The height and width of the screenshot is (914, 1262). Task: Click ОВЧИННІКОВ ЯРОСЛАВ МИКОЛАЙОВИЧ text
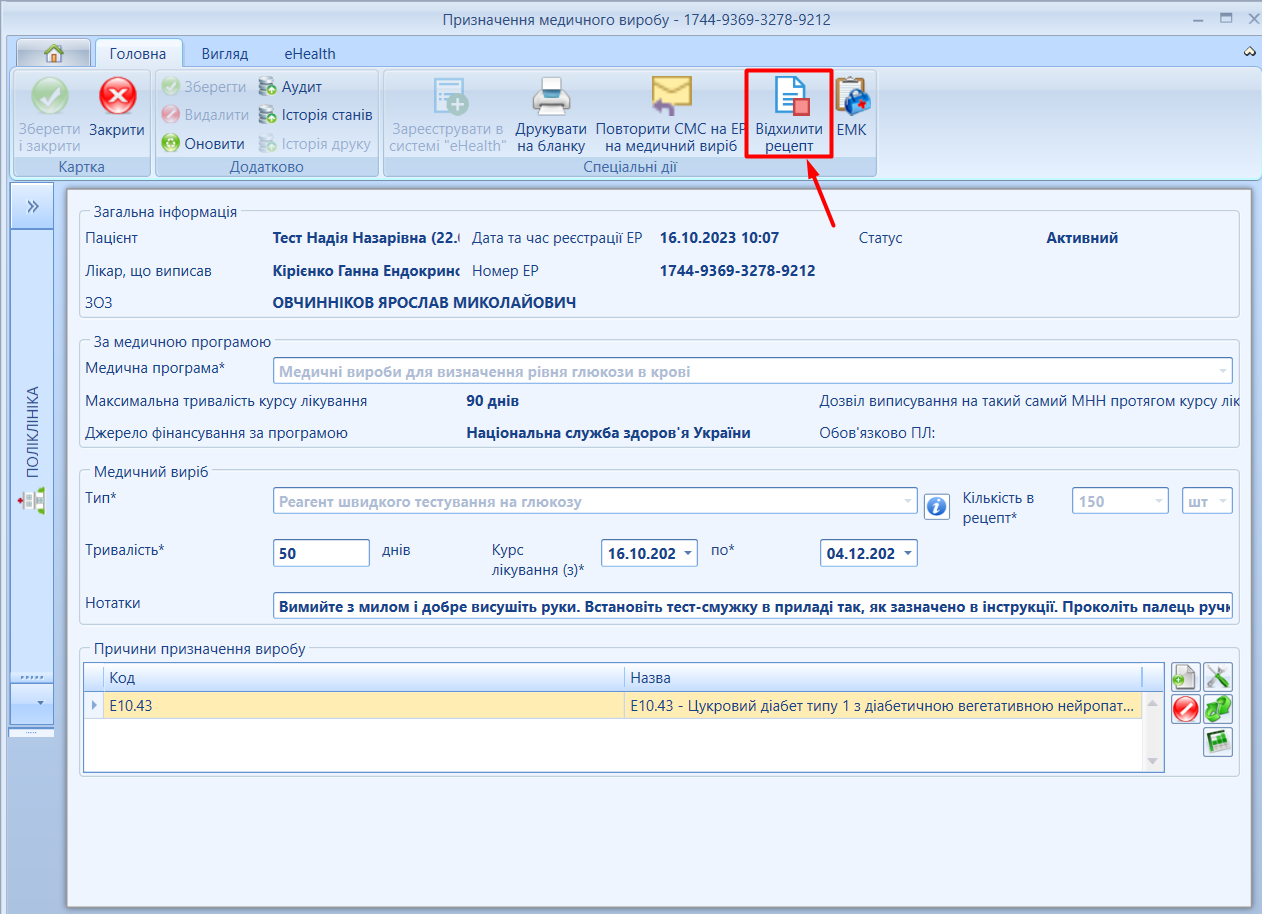point(424,303)
